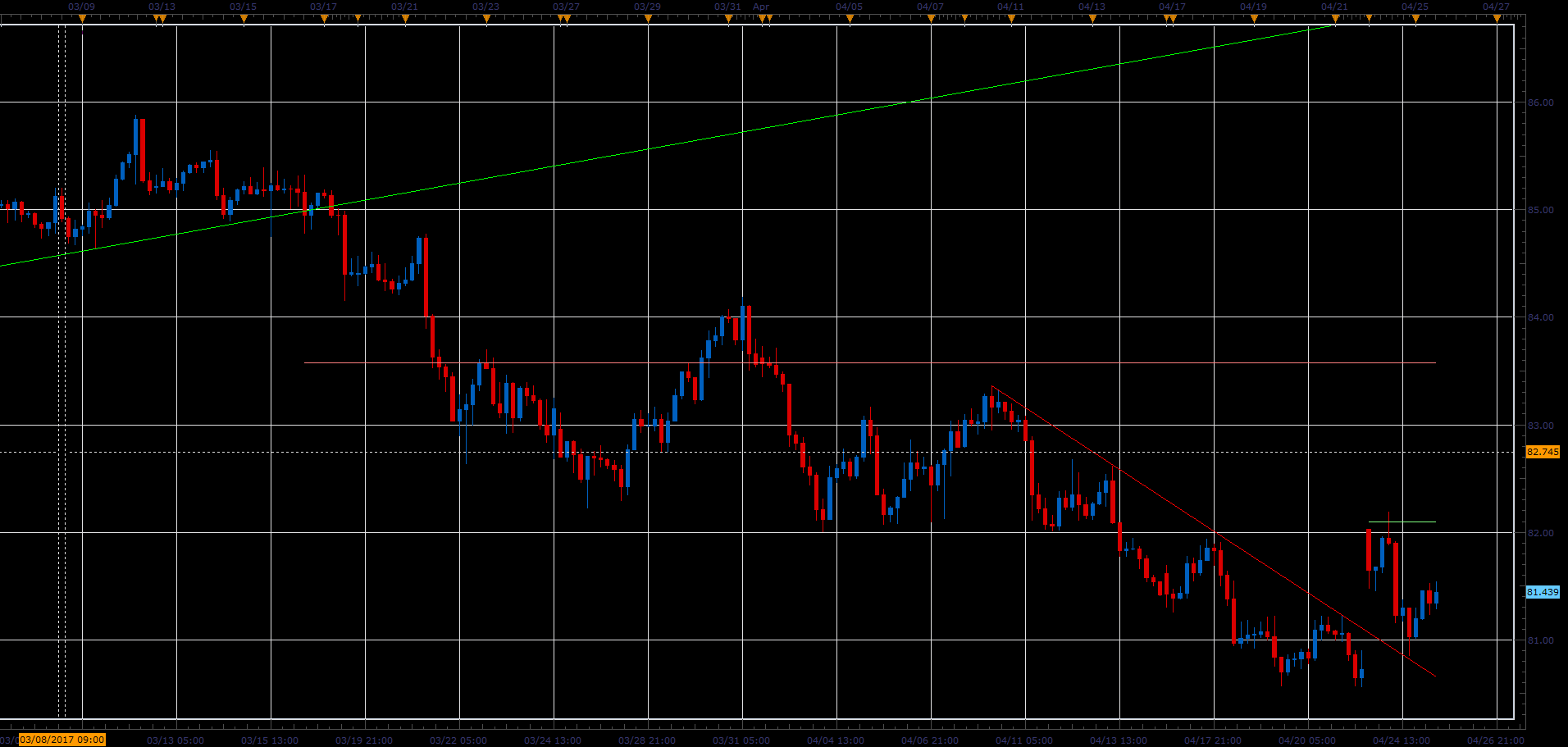Click the 04/11 05:00 time label
The height and width of the screenshot is (747, 1568).
pos(1024,740)
